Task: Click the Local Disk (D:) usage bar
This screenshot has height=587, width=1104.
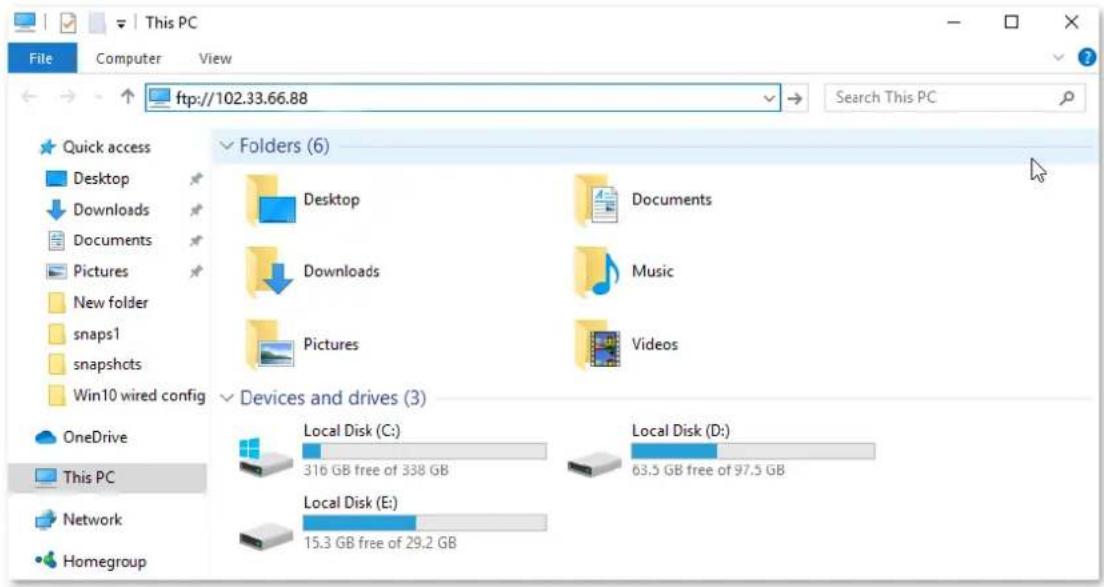Action: (x=753, y=451)
